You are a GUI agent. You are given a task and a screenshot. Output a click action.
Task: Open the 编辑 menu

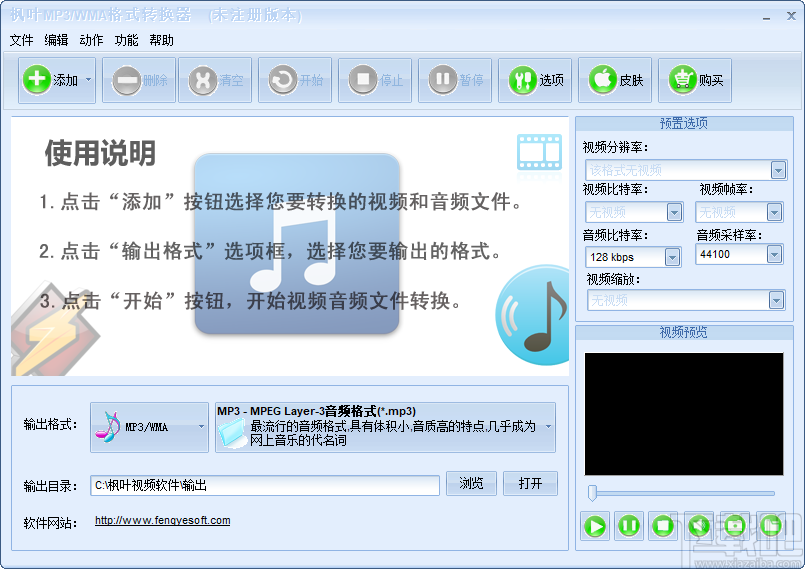click(x=56, y=40)
